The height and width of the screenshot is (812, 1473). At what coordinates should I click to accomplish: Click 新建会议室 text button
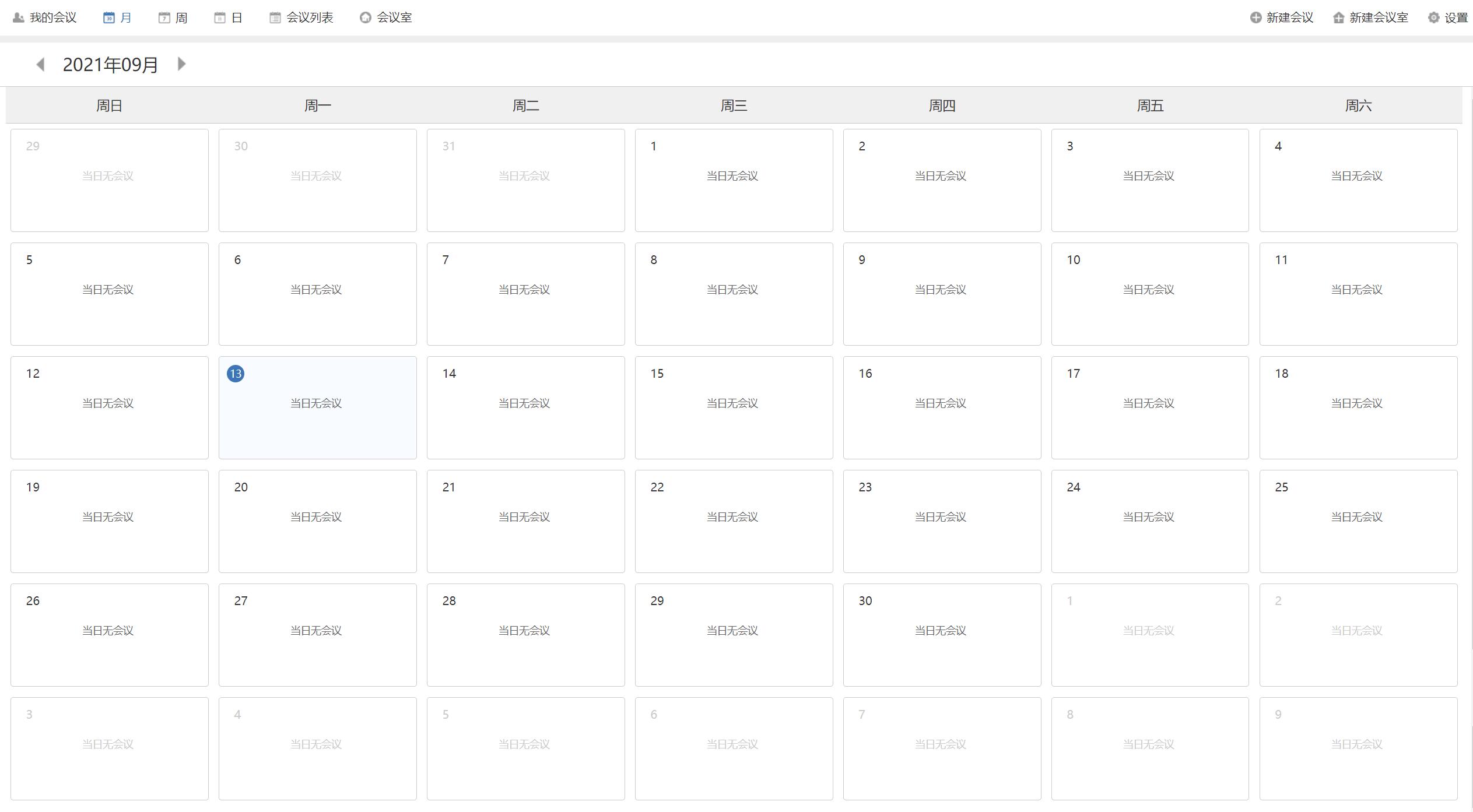(x=1379, y=17)
